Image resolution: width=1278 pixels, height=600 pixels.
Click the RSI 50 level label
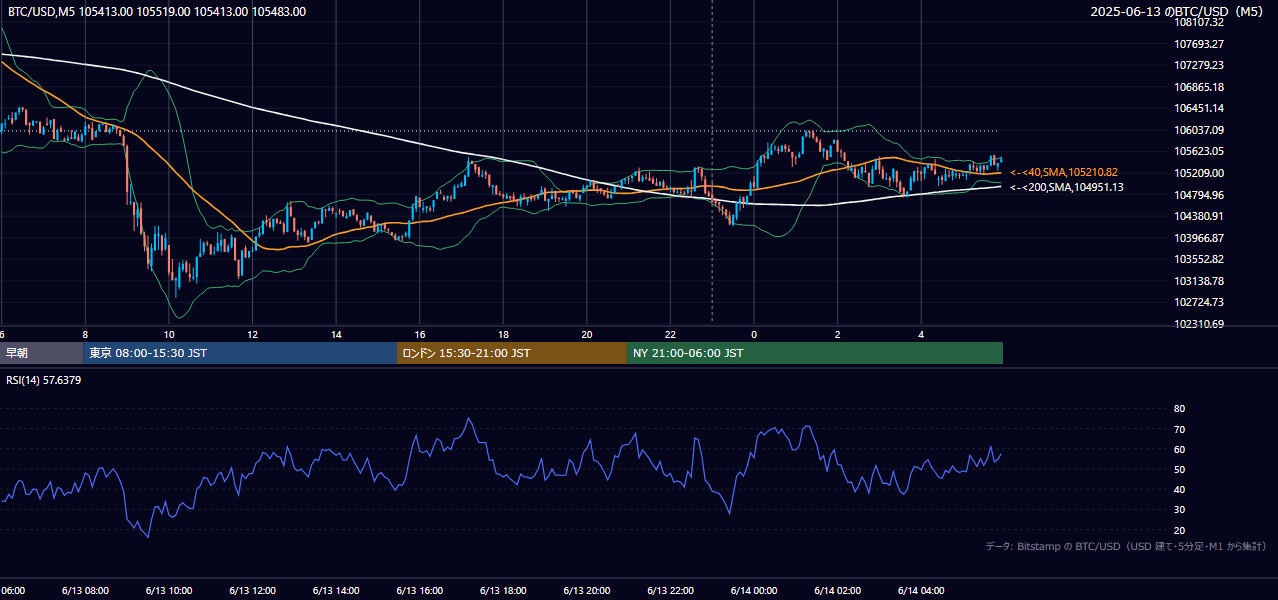coord(1179,469)
